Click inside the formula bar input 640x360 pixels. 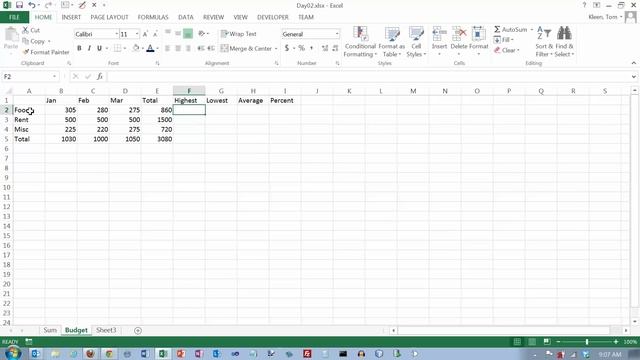367,76
